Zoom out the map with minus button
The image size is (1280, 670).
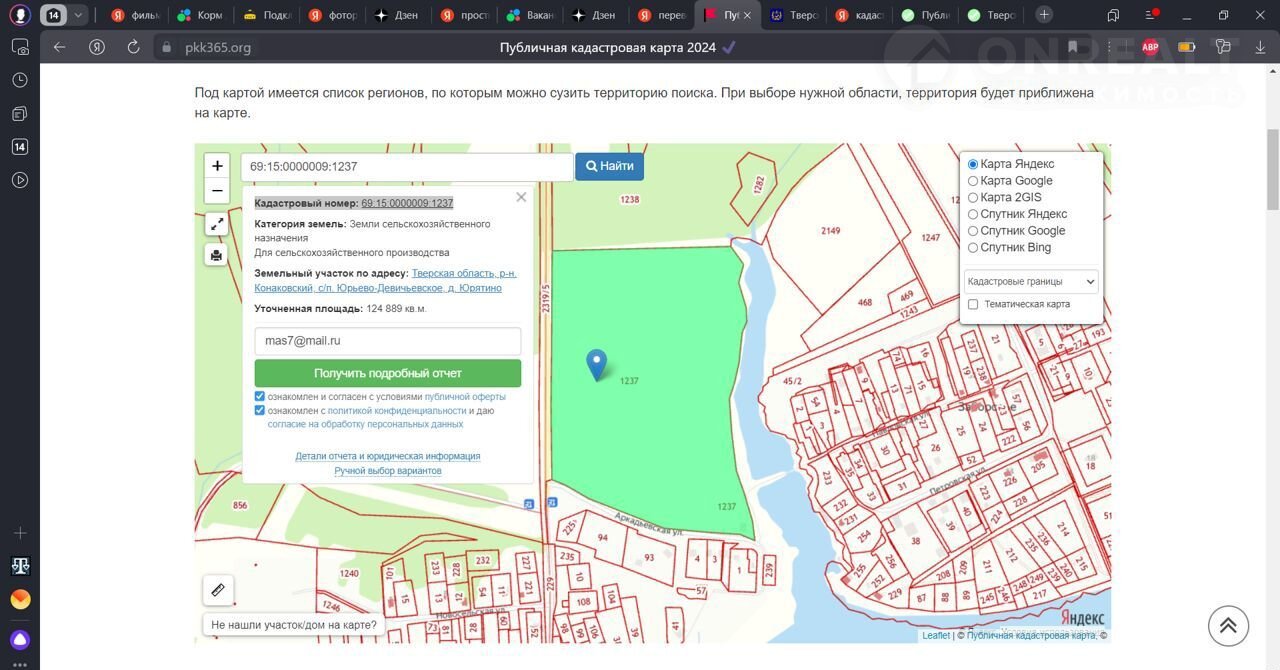pyautogui.click(x=217, y=191)
